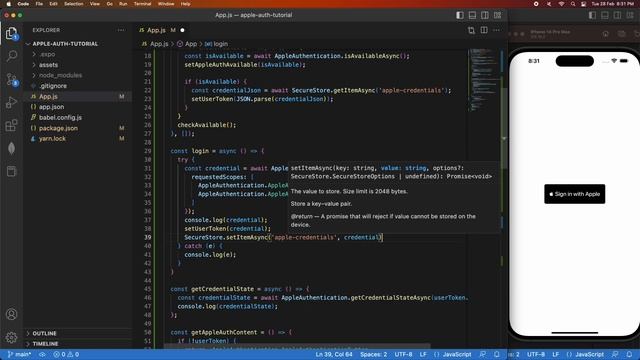Open the Go menu
The image size is (640, 360).
click(x=109, y=4)
